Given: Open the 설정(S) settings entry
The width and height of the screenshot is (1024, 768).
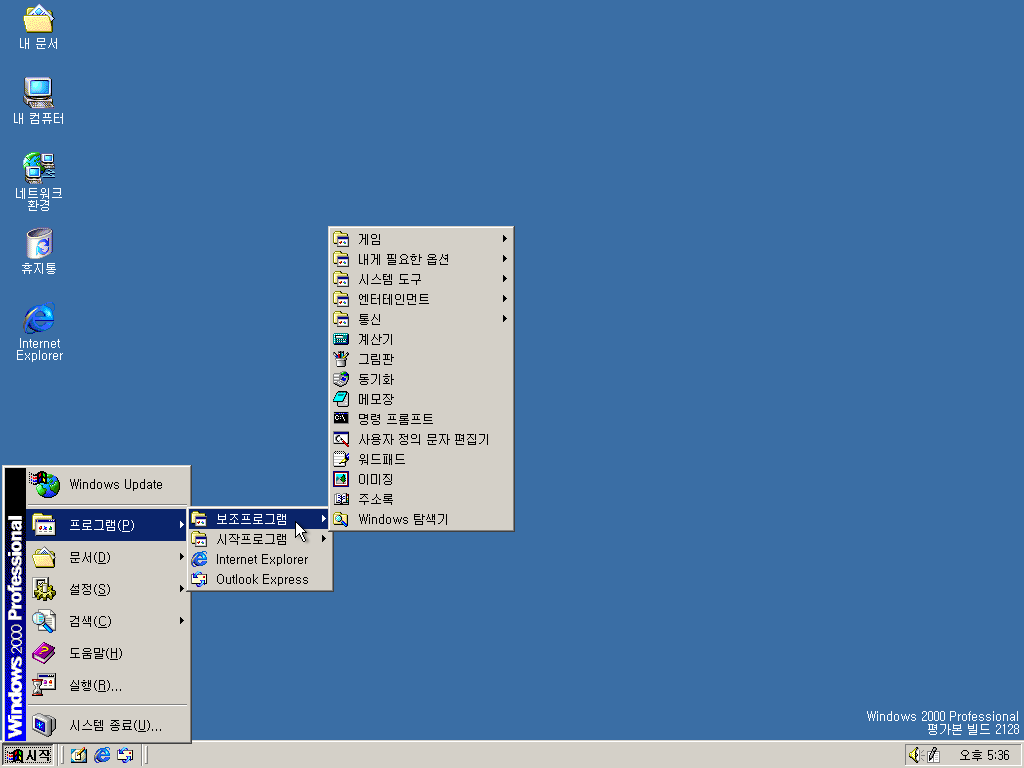Looking at the screenshot, I should click(x=107, y=589).
